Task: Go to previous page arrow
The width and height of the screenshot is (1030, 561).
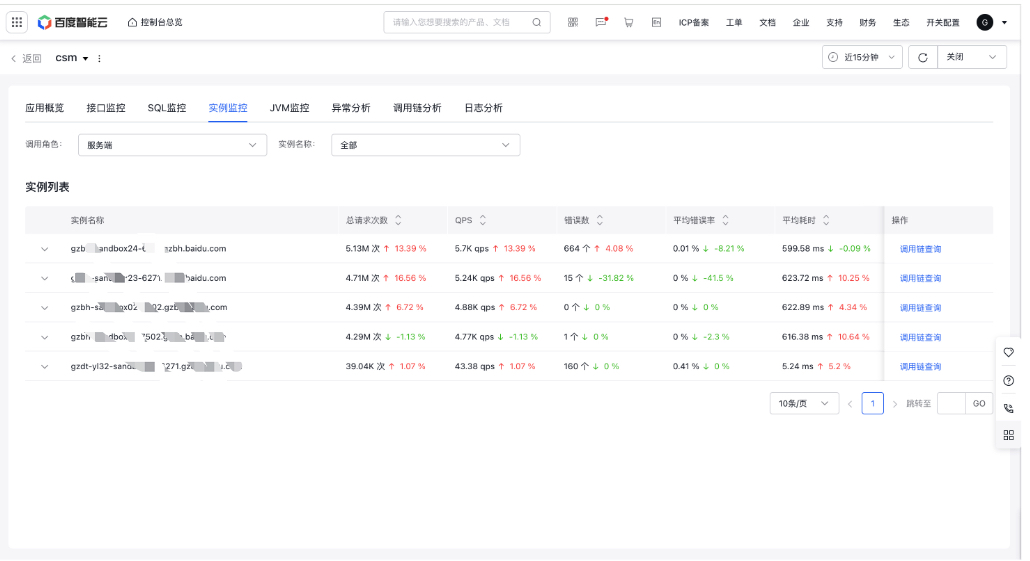Action: 850,404
